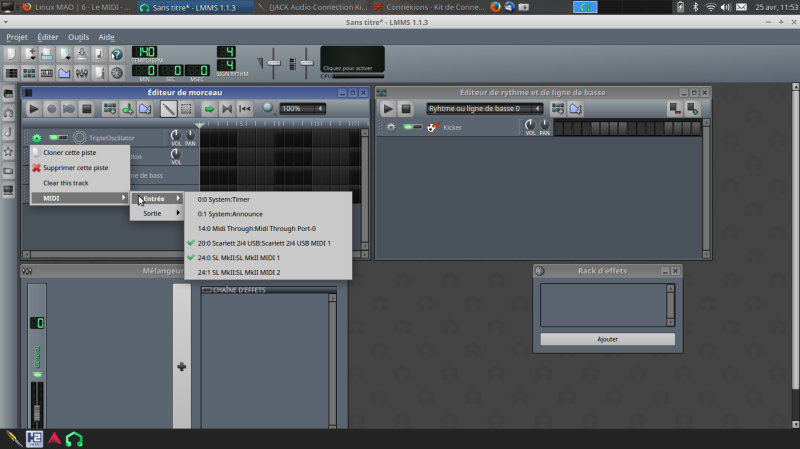Viewport: 800px width, 449px height.
Task: Mute the Kicker track
Action: click(408, 127)
